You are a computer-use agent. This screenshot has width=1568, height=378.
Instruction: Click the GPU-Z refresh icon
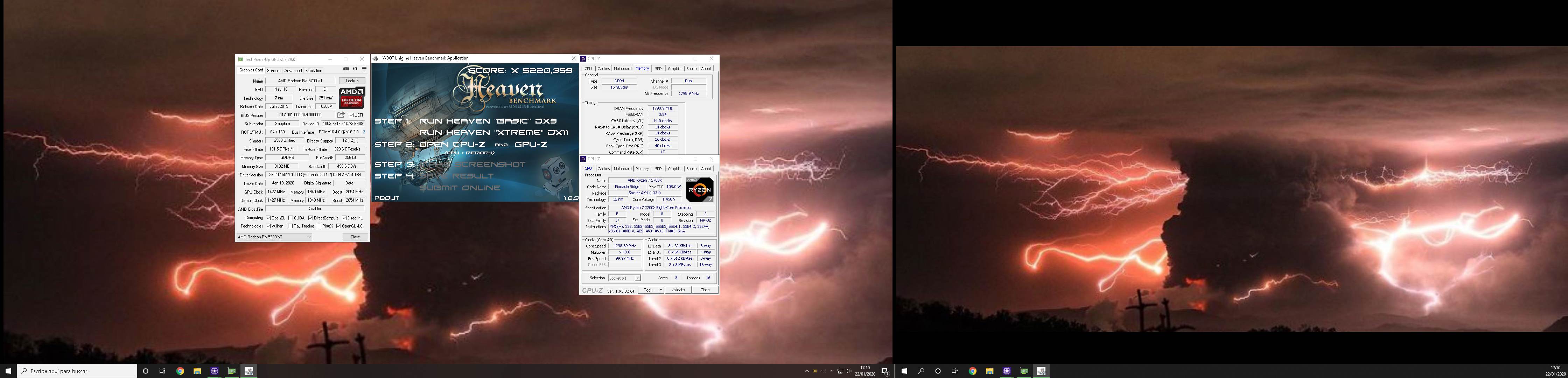coord(355,69)
